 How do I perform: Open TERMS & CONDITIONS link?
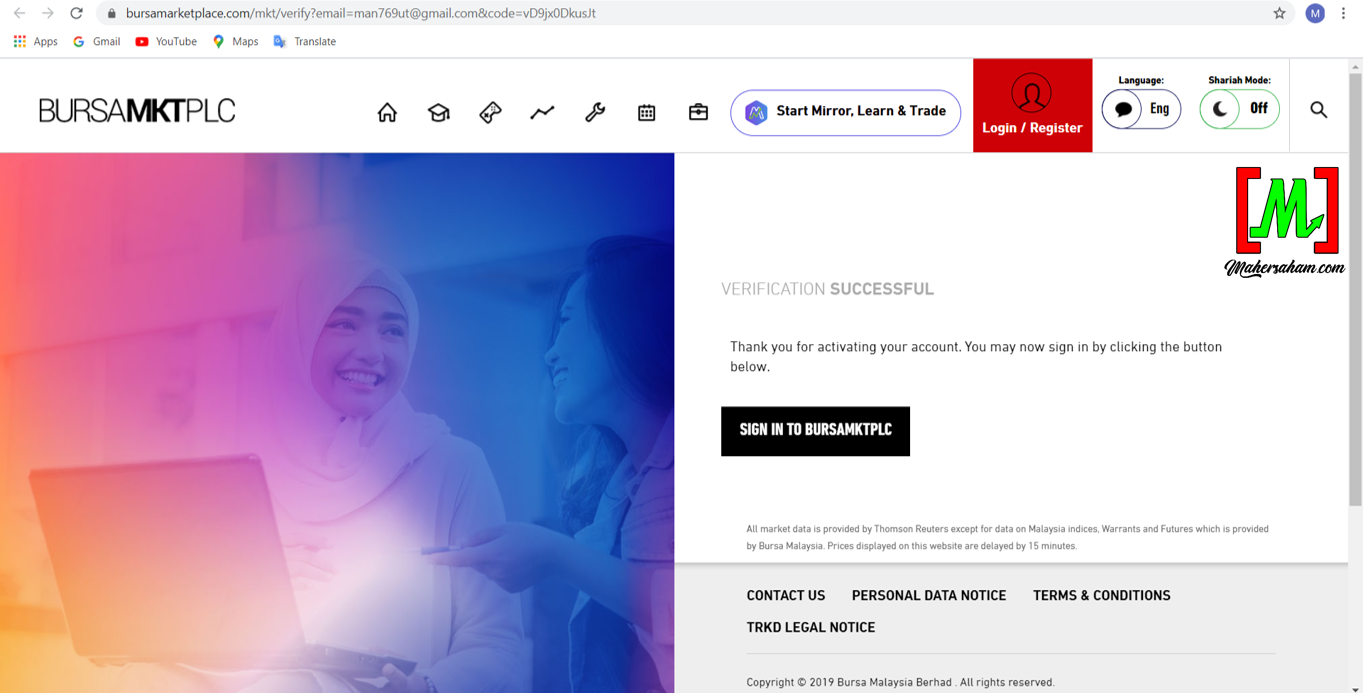click(1101, 595)
